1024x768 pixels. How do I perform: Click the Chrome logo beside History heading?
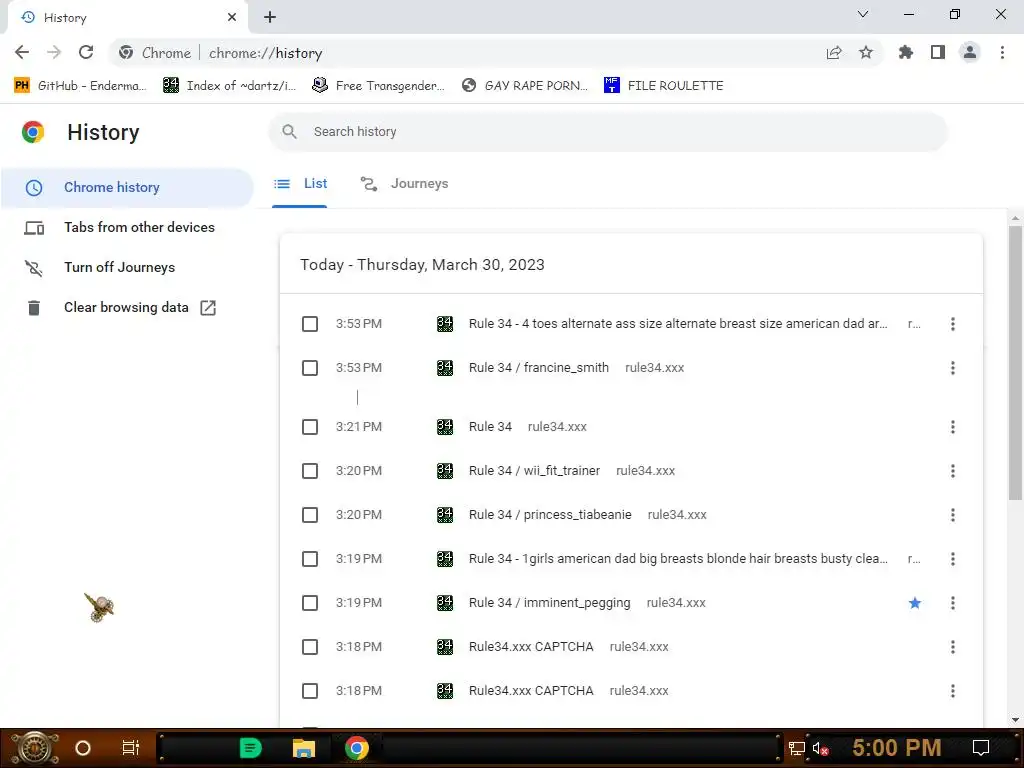33,132
